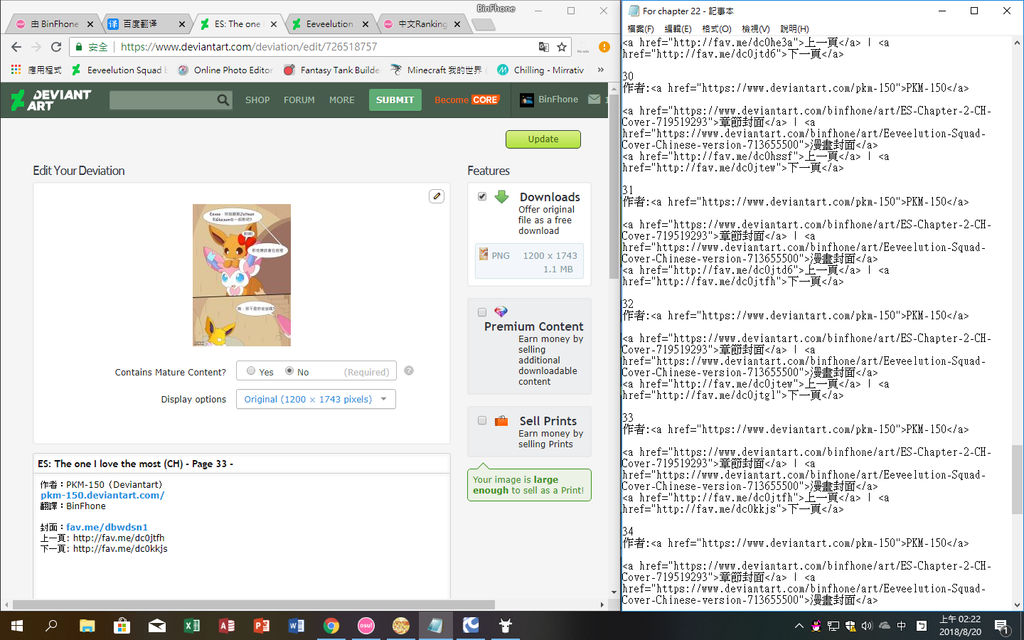
Task: Enable Sell Prints checkbox
Action: pos(482,421)
